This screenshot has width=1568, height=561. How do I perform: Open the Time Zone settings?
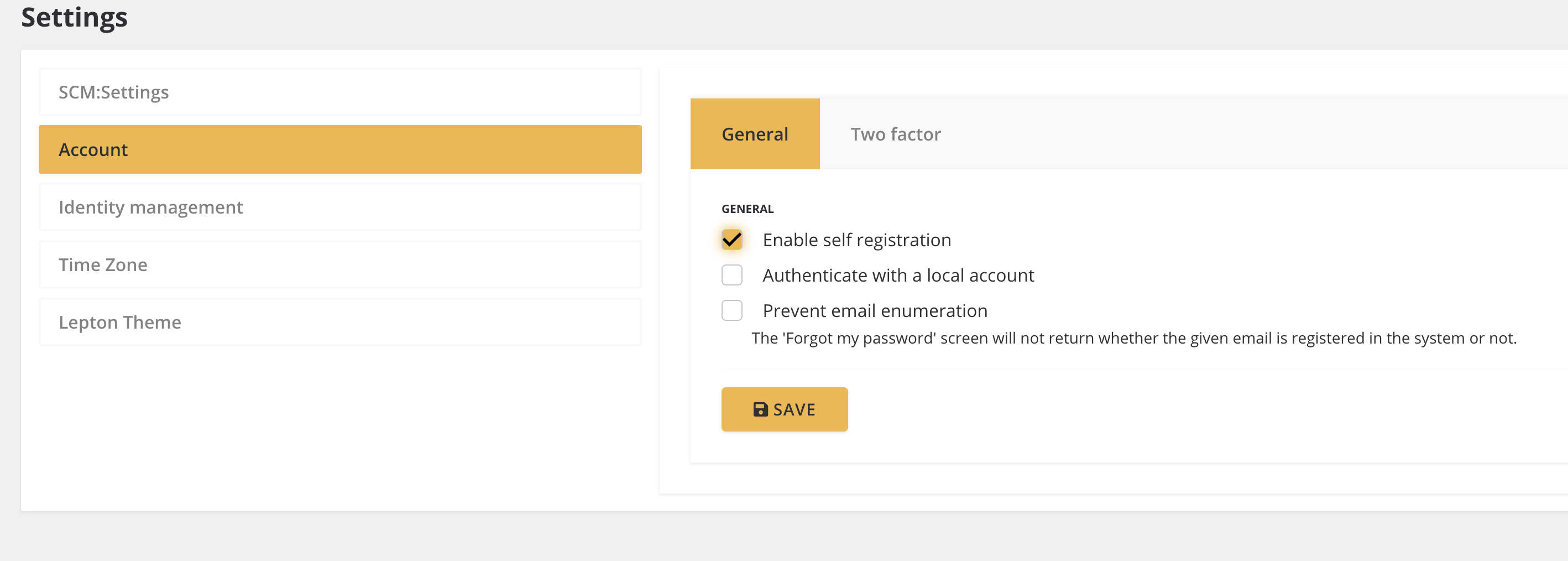point(339,264)
